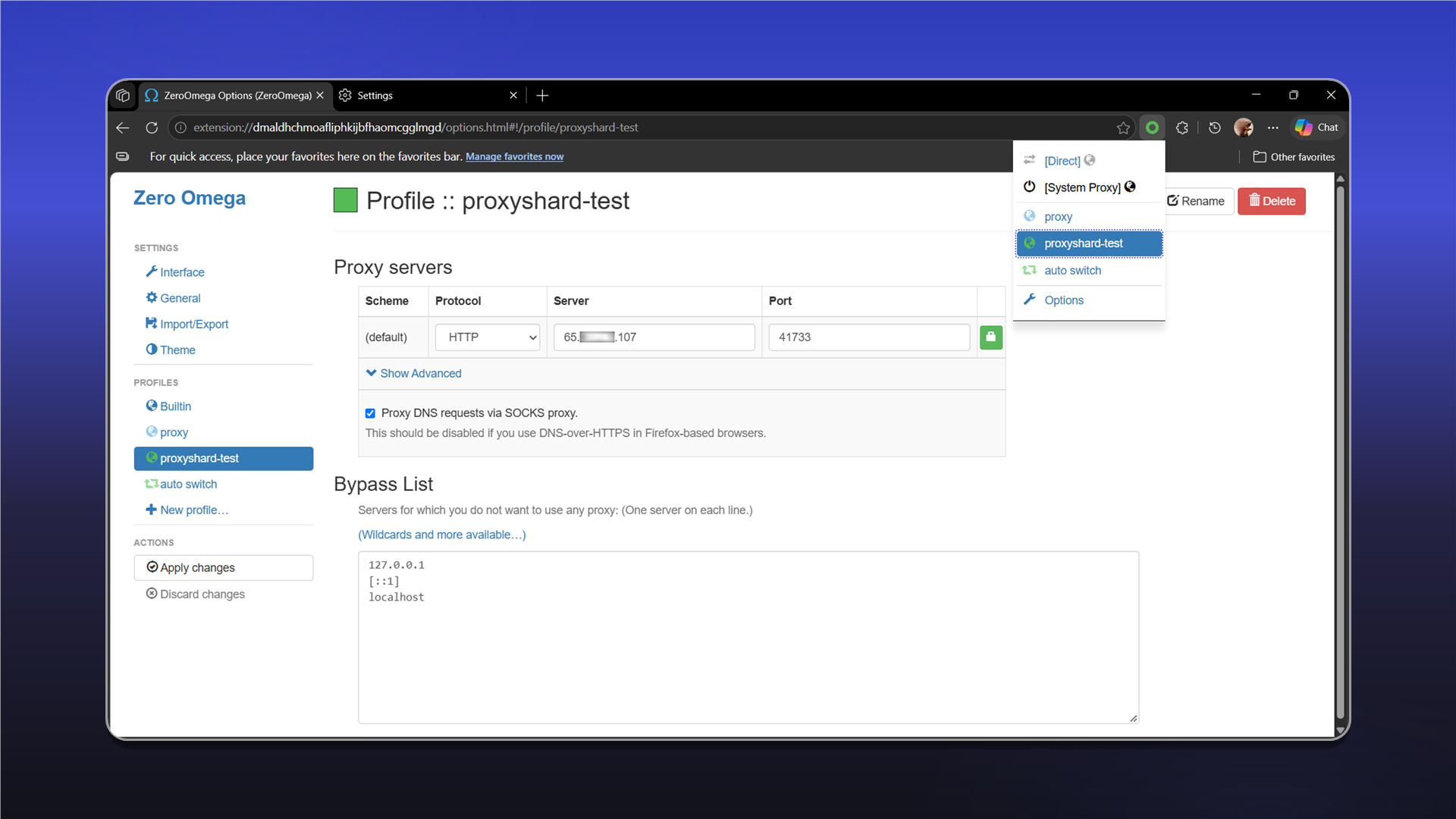Viewport: 1456px width, 819px height.
Task: Click the red Delete profile button
Action: tap(1271, 201)
